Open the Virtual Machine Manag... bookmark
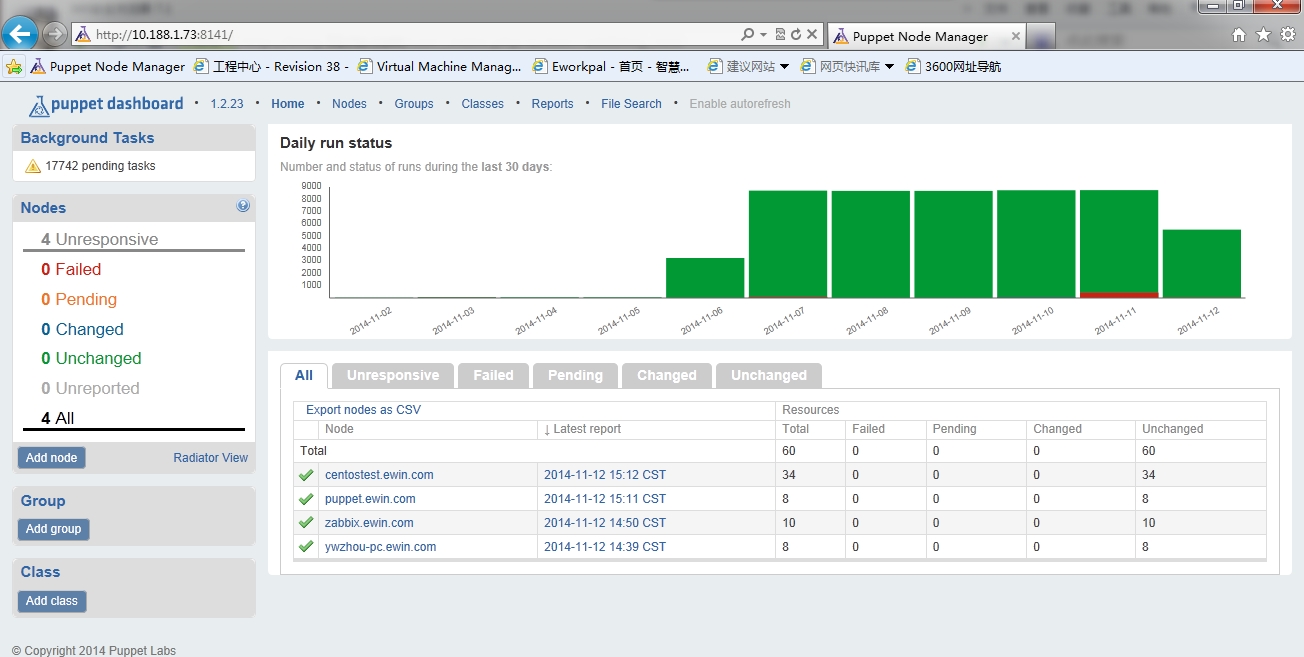Screen dimensions: 1304x657 439,67
